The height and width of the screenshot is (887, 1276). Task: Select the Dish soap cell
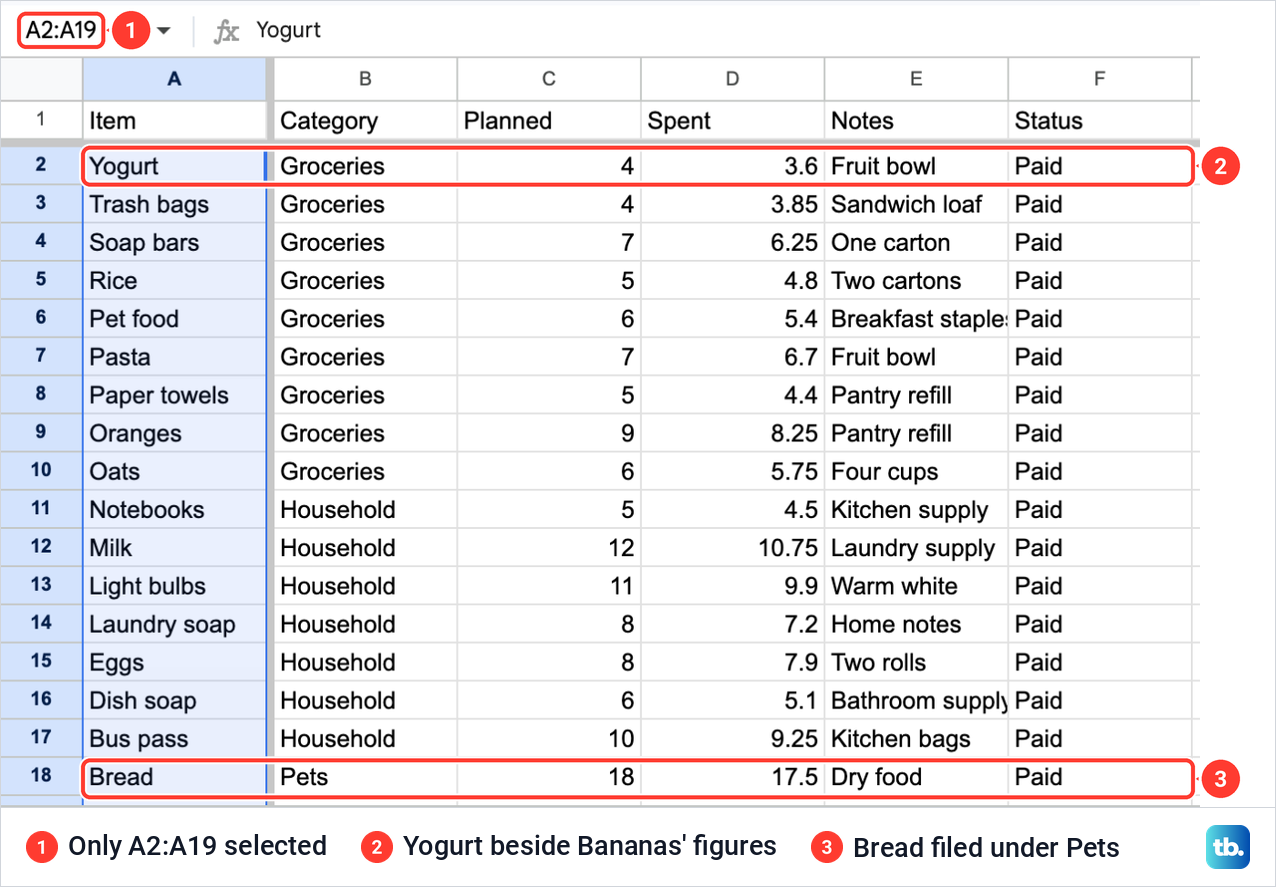[x=175, y=700]
